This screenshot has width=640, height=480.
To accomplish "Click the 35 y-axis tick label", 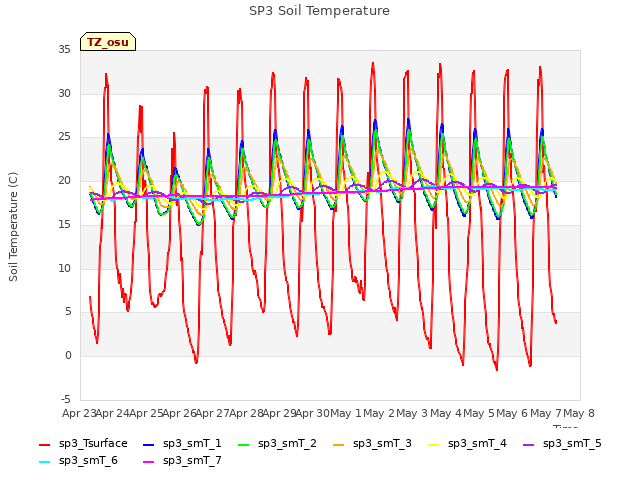I will pos(64,50).
